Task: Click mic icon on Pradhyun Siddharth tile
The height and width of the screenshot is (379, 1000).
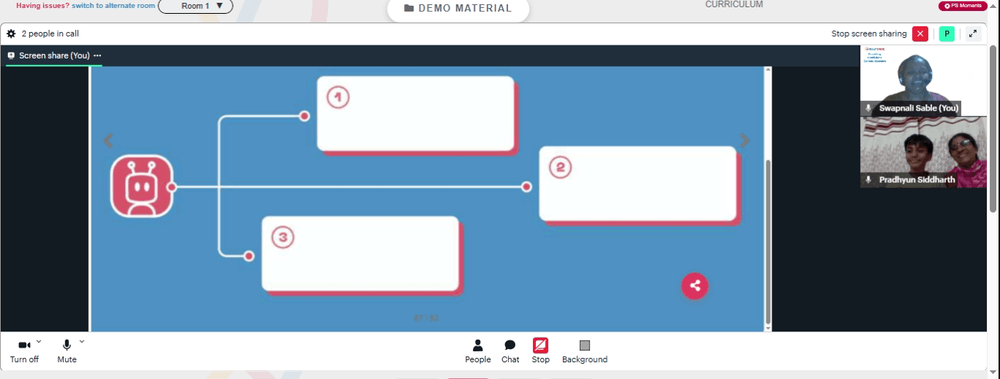Action: [868, 180]
